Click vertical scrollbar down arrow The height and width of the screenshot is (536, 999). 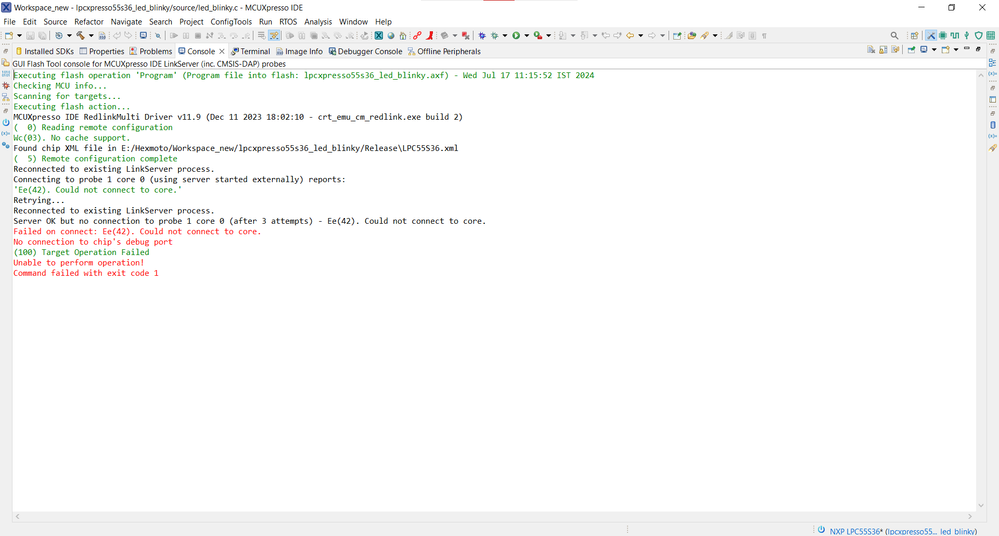tap(981, 505)
